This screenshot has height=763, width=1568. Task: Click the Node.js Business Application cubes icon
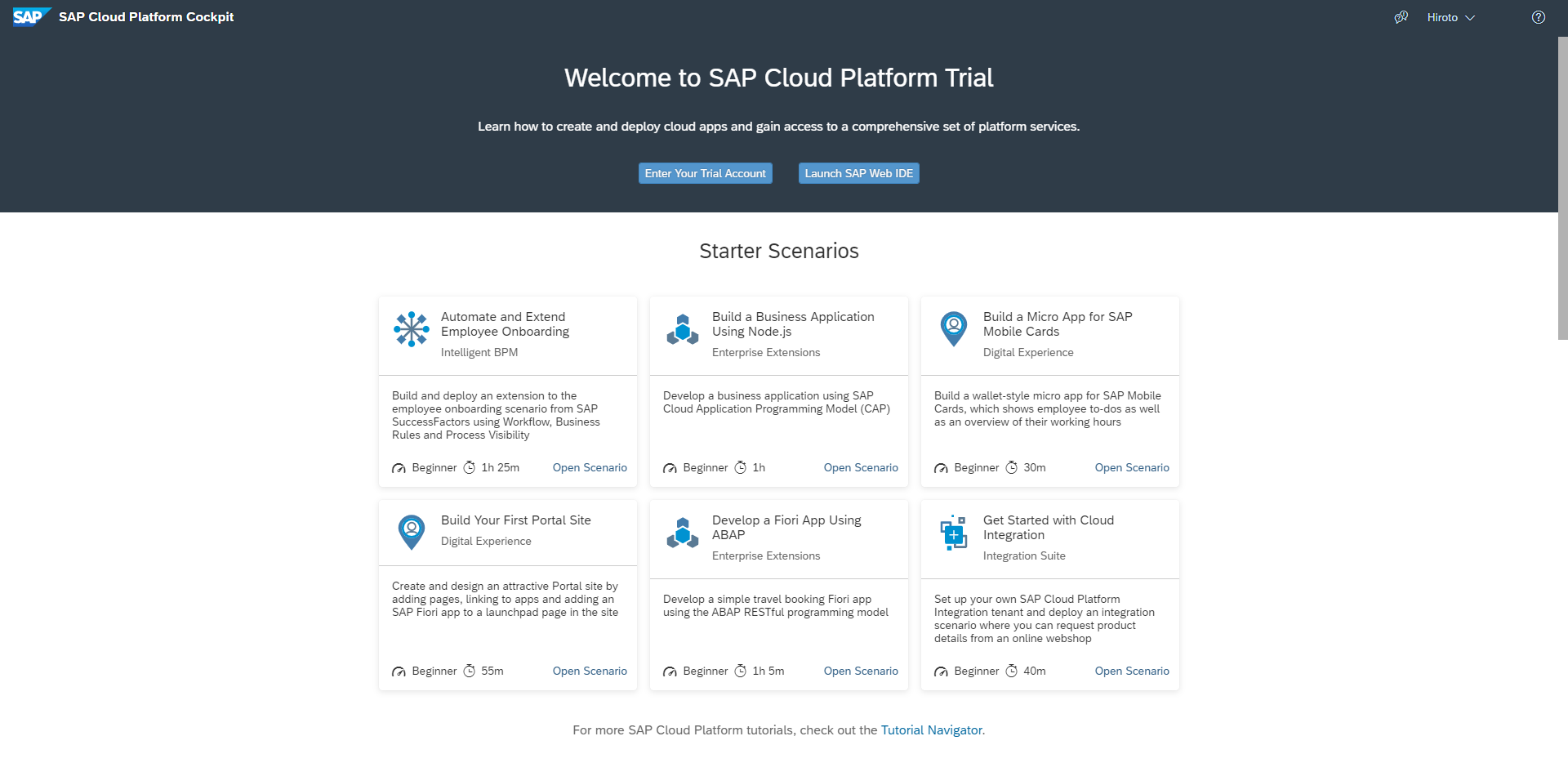click(x=683, y=329)
